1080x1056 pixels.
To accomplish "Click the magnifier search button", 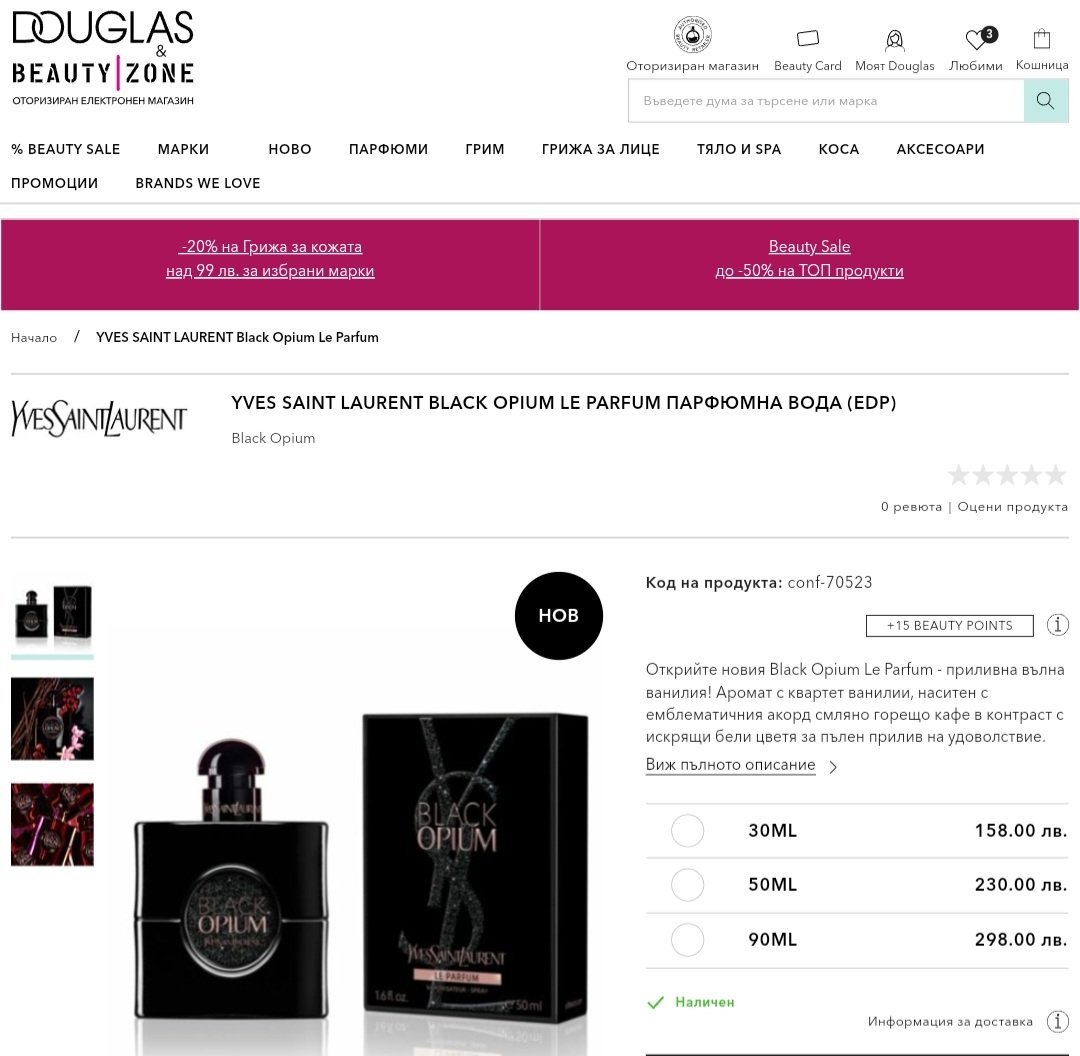I will (1046, 101).
